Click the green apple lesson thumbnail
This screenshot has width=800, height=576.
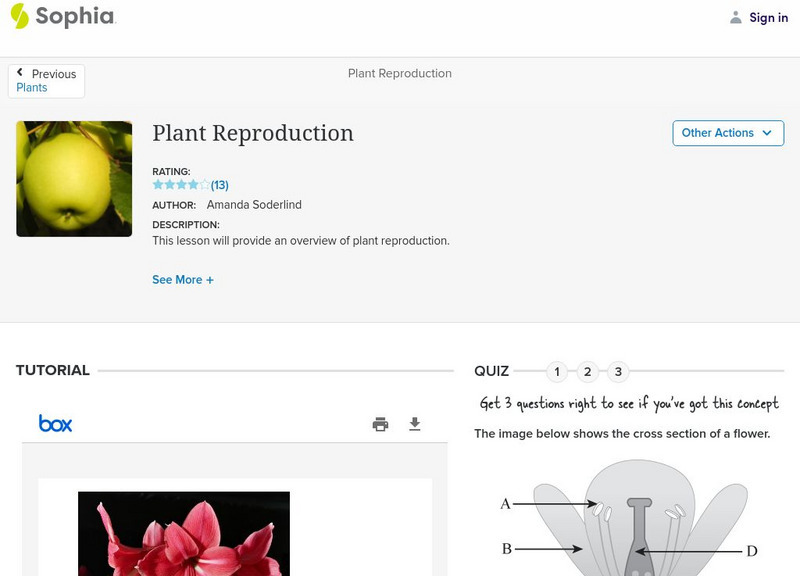[x=74, y=179]
